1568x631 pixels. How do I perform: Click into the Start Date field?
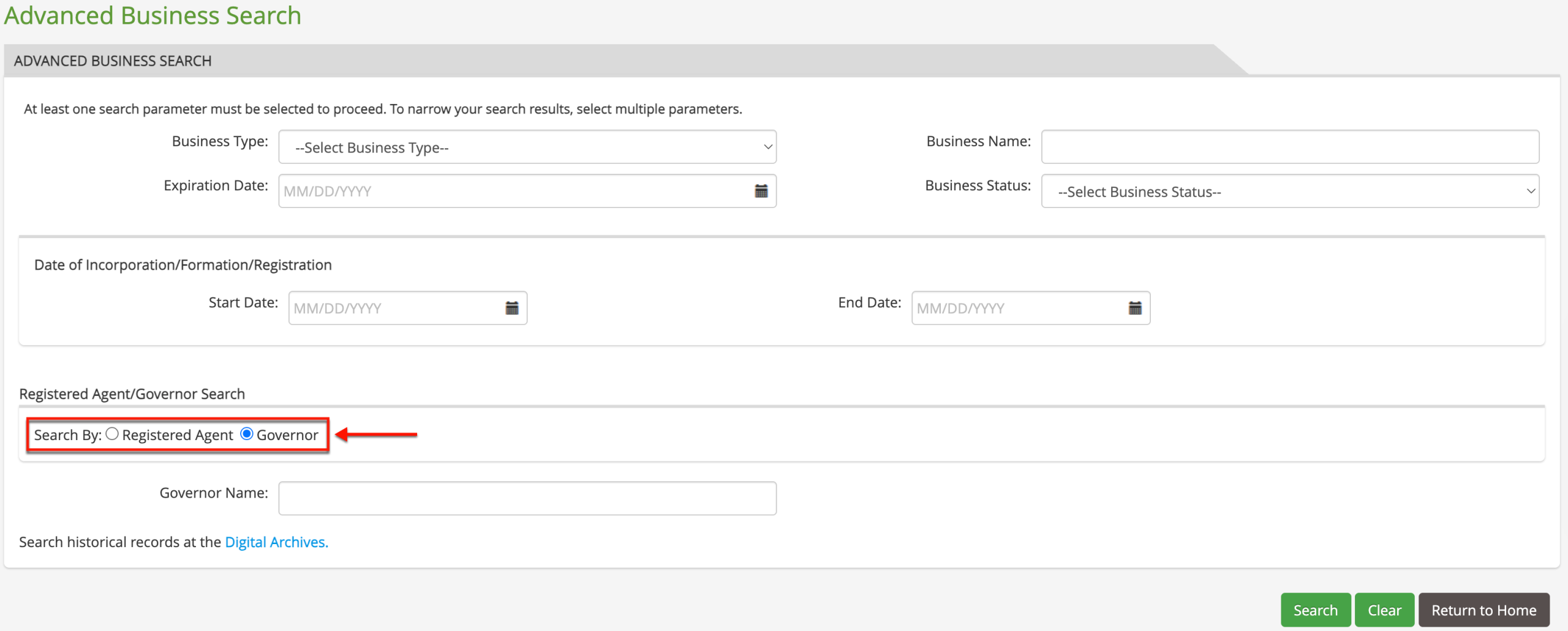click(x=408, y=308)
